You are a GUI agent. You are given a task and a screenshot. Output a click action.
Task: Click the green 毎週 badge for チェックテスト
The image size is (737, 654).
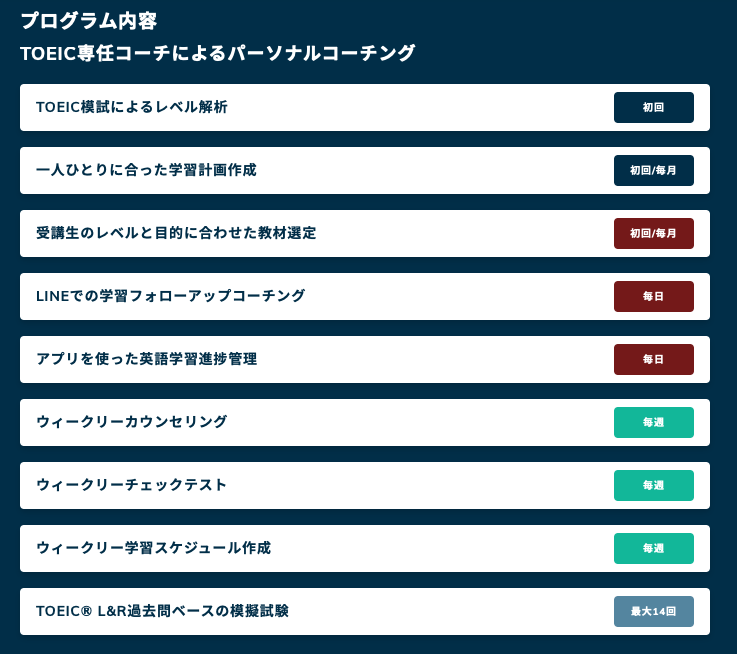point(653,485)
